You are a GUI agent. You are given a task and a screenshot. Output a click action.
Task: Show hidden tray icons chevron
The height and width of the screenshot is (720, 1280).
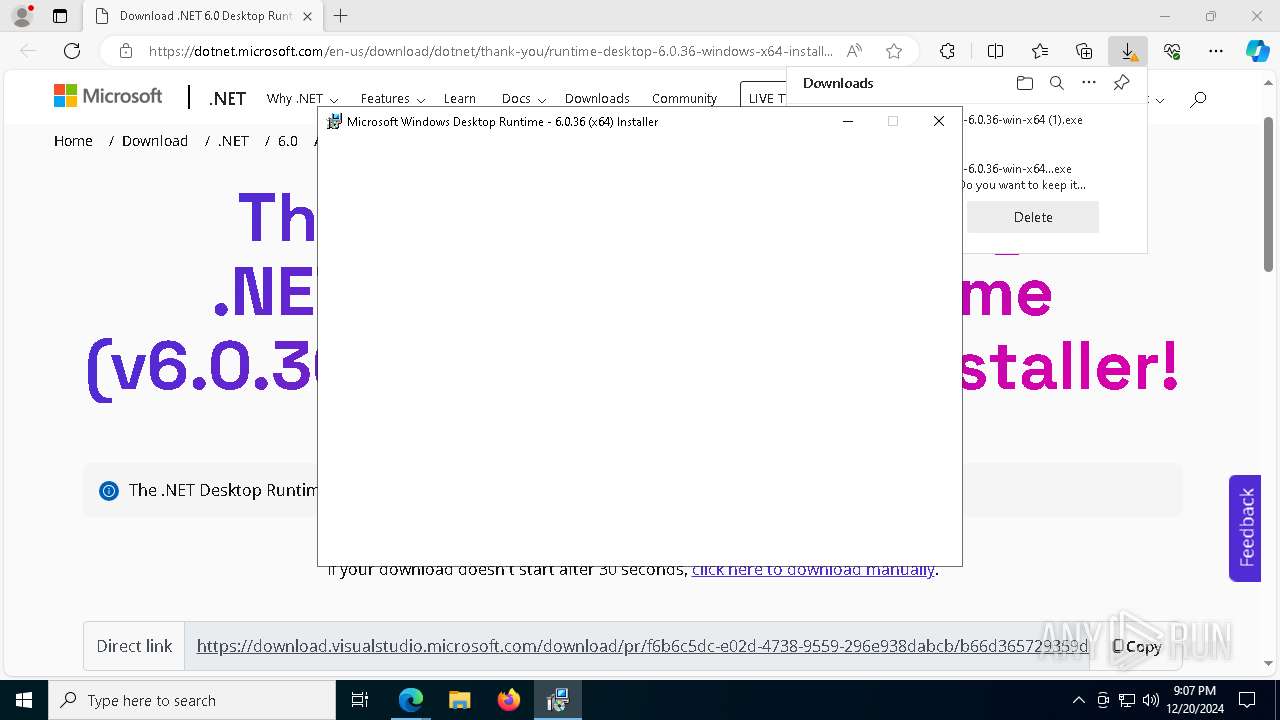click(1078, 700)
